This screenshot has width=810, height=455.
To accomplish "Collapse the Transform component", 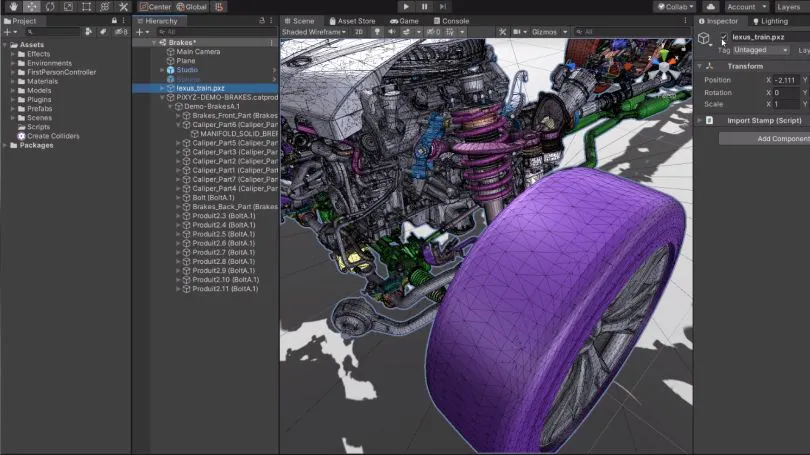I will [699, 66].
